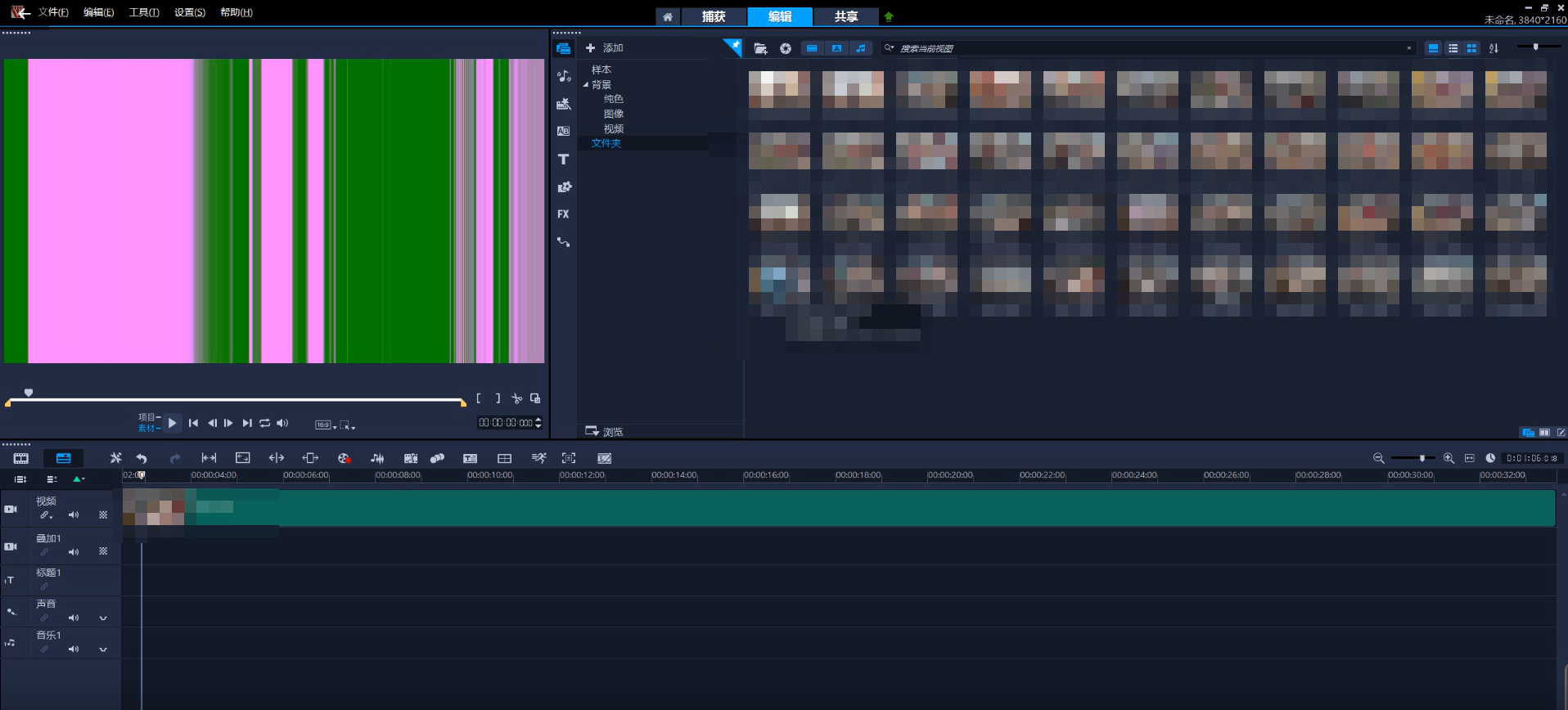This screenshot has width=1568, height=710.
Task: Open the 工具(T) menu
Action: tap(144, 12)
